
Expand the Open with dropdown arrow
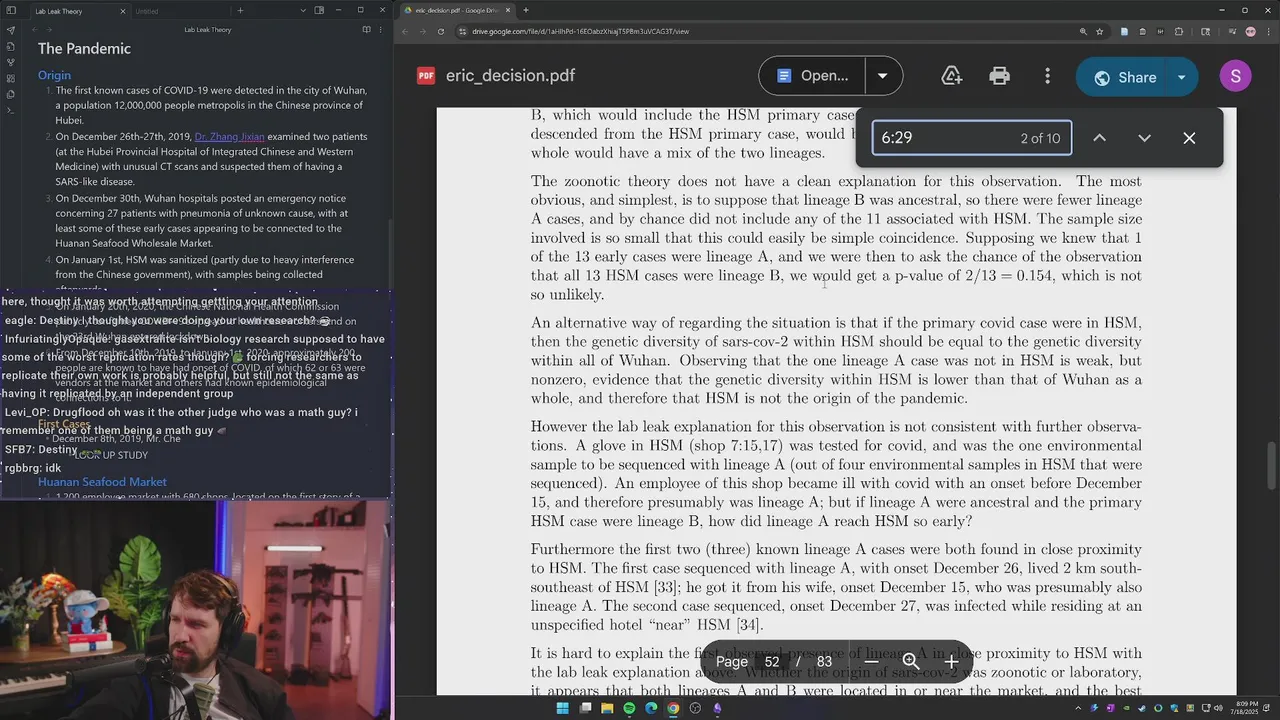(x=882, y=76)
